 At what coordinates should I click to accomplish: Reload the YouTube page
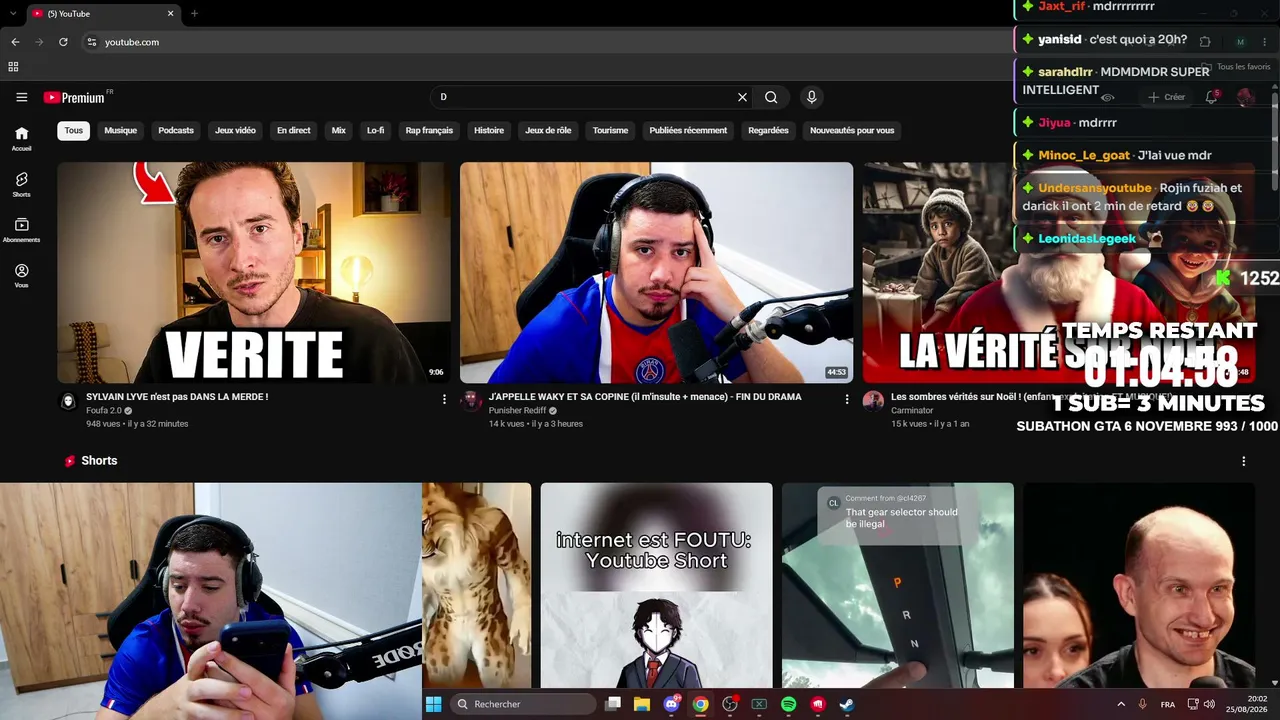click(63, 42)
